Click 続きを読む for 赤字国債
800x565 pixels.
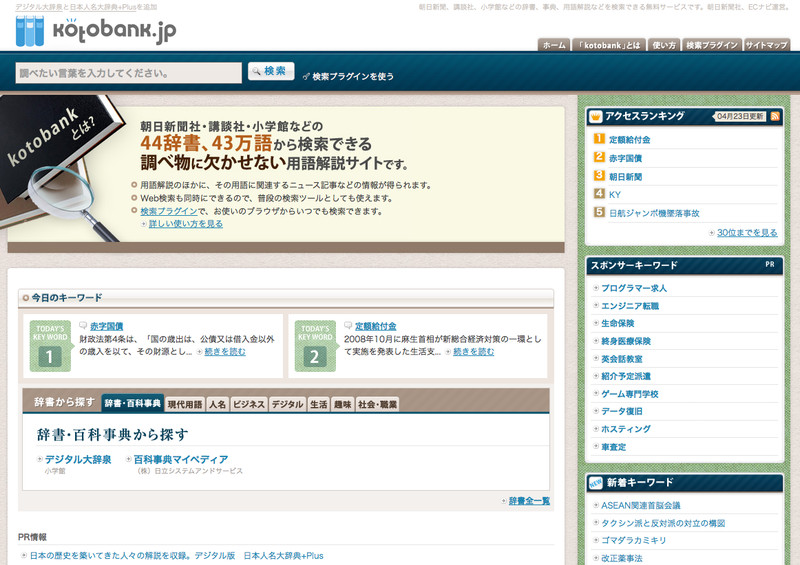click(x=225, y=351)
